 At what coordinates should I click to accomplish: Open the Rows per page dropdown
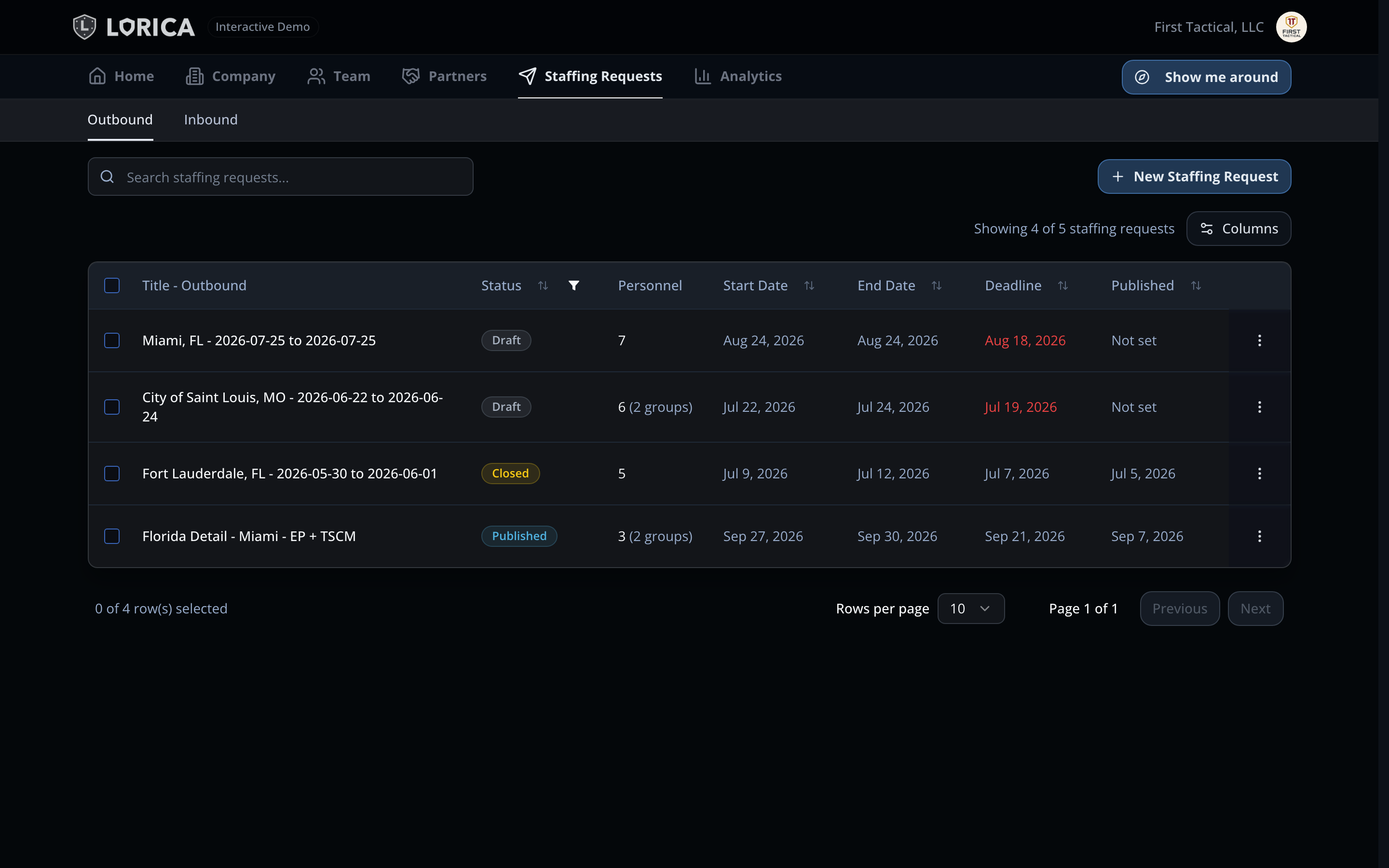point(970,609)
